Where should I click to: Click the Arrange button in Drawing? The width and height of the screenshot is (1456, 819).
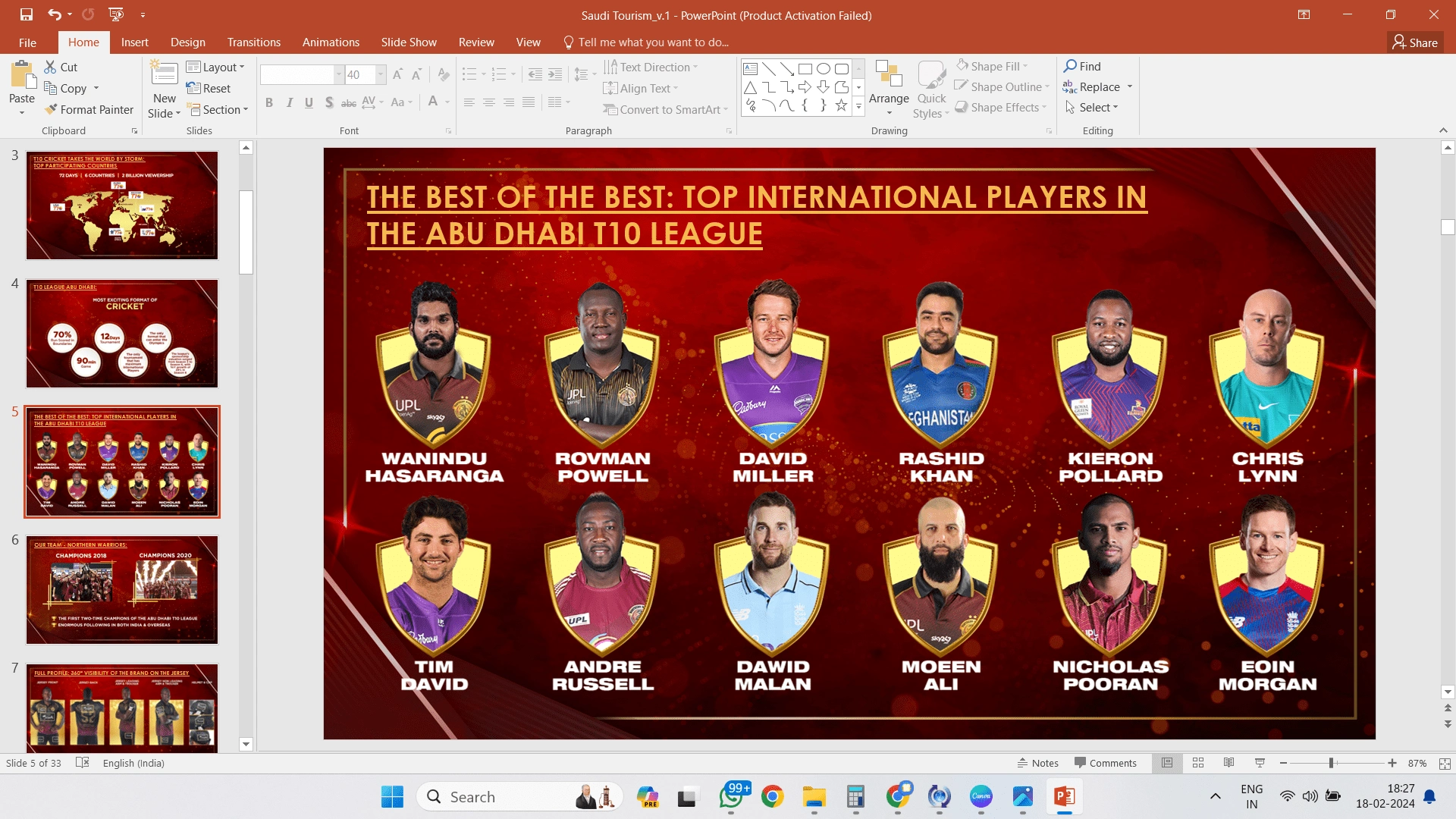pos(889,89)
